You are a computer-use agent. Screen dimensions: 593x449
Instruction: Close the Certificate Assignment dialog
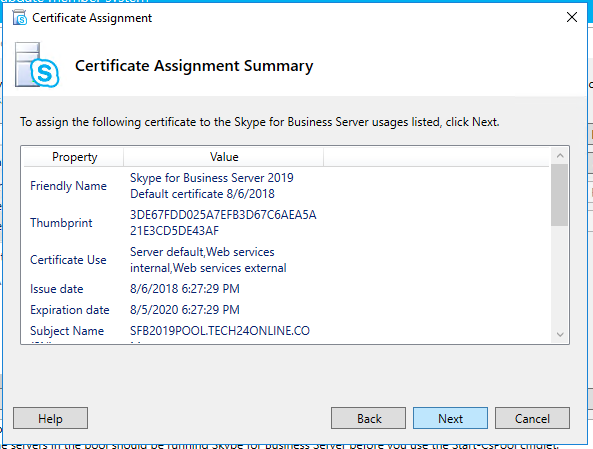click(572, 17)
